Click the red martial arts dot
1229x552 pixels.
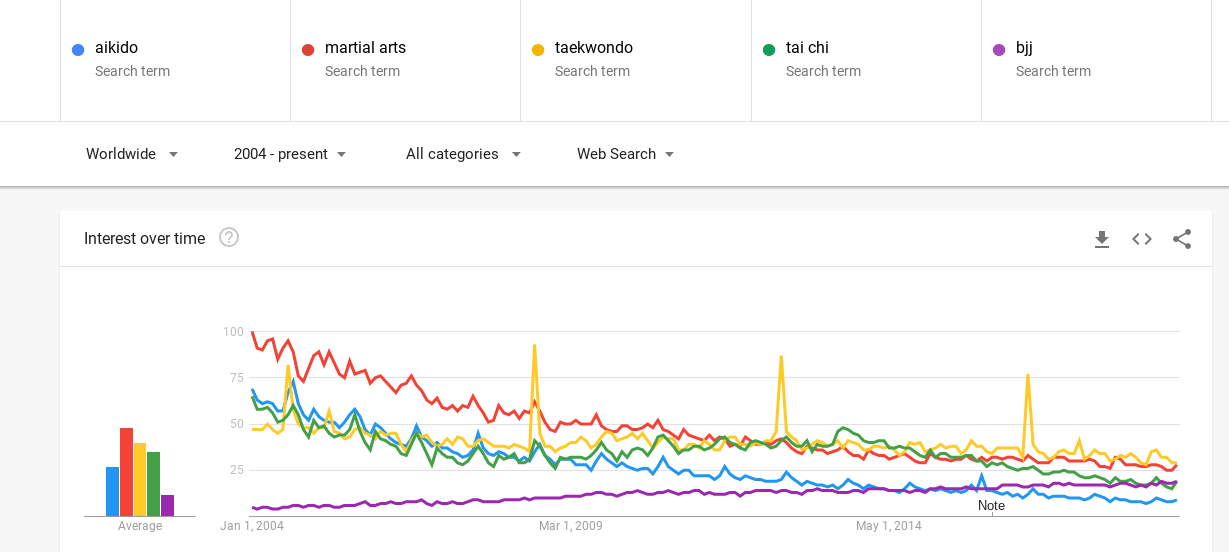[x=308, y=49]
